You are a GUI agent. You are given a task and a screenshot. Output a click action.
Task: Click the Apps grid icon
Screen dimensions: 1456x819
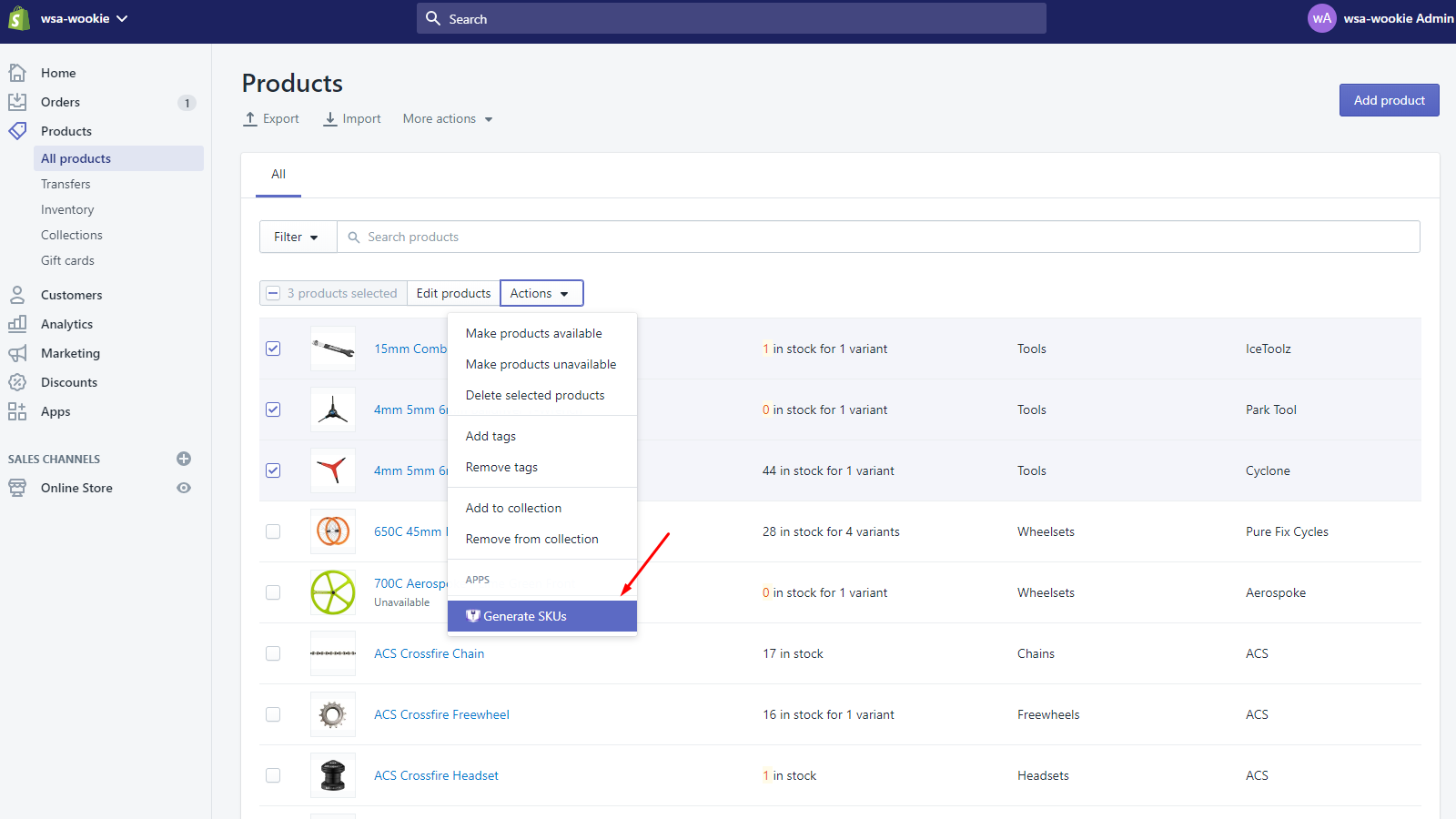pos(17,411)
